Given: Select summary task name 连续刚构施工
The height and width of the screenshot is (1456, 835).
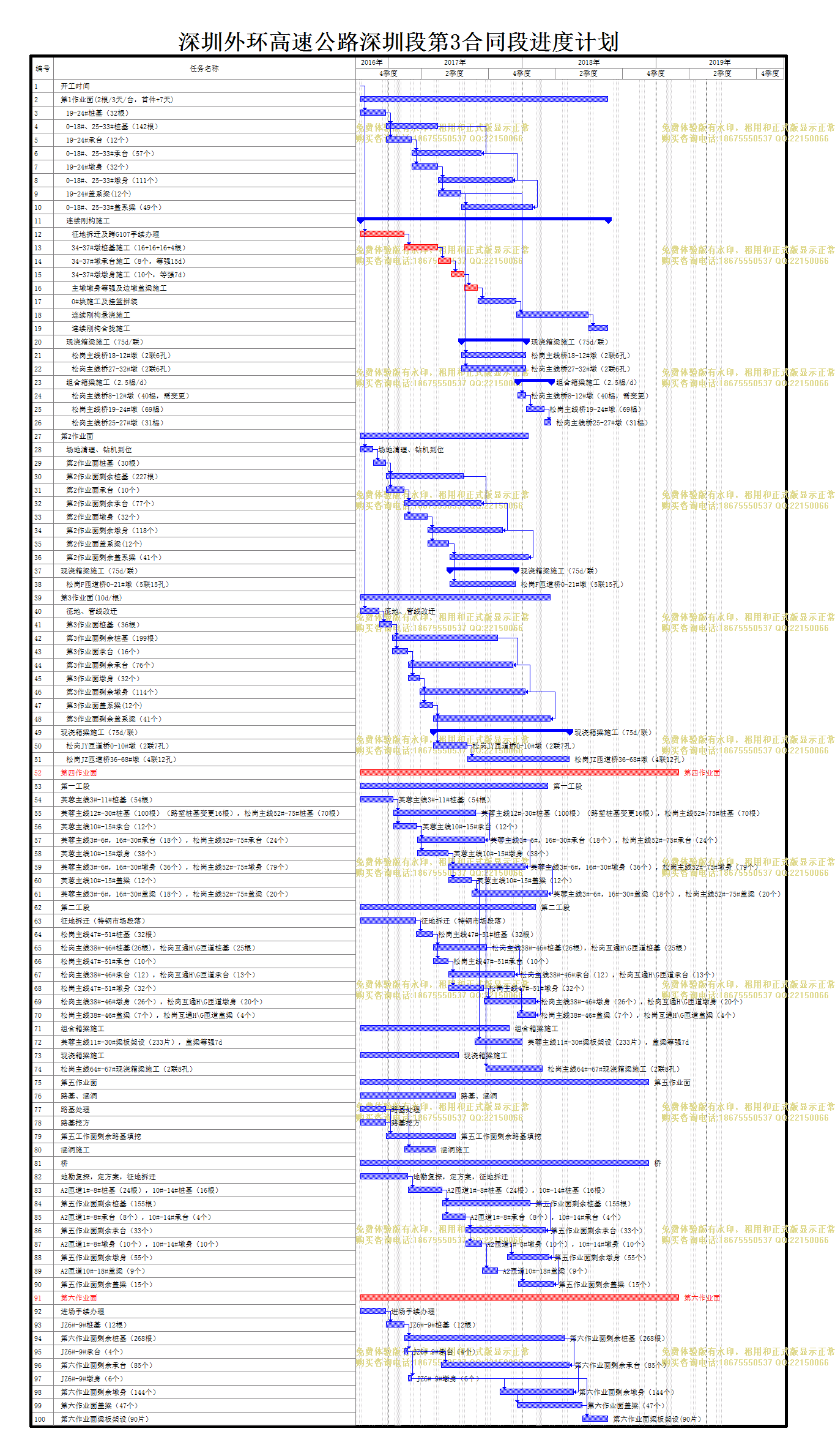Looking at the screenshot, I should tap(88, 221).
